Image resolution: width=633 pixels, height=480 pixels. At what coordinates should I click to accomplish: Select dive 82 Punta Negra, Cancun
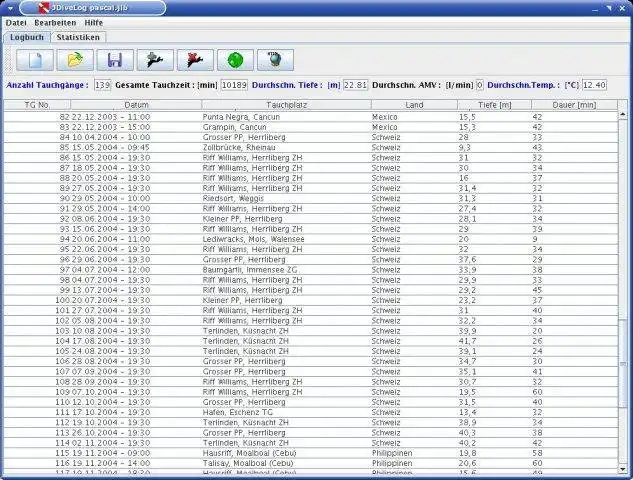click(x=311, y=117)
